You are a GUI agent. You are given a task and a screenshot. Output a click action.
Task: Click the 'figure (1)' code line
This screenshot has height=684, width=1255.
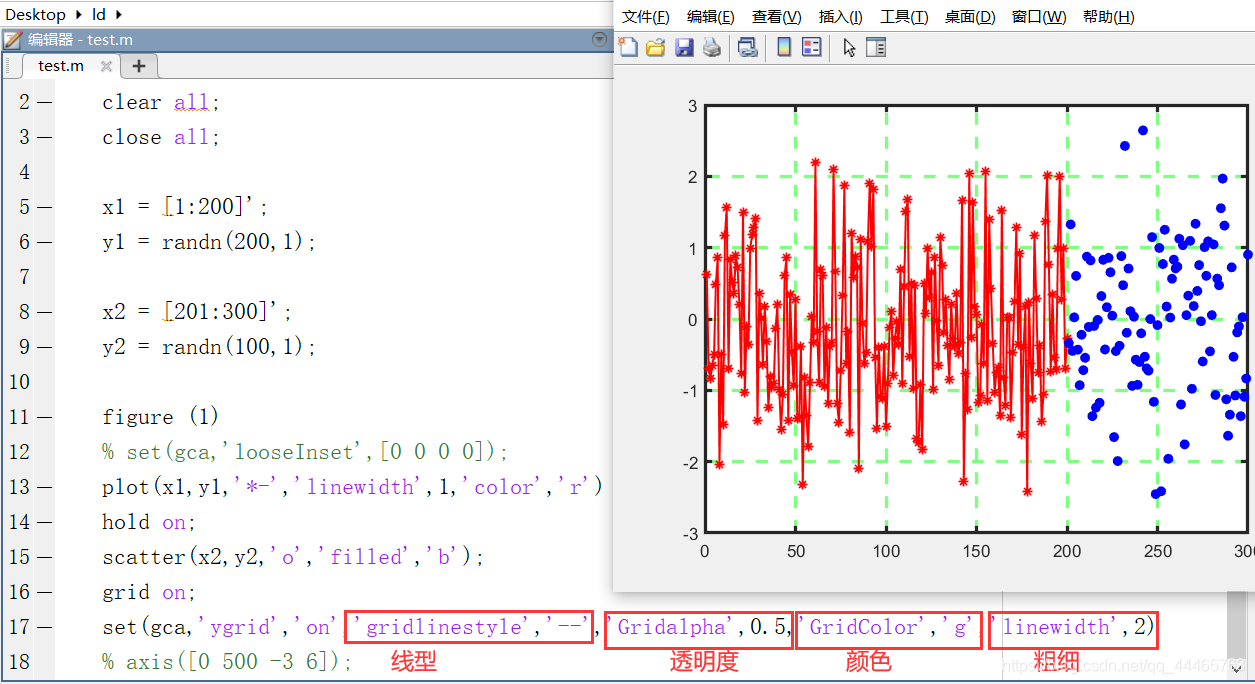click(160, 417)
